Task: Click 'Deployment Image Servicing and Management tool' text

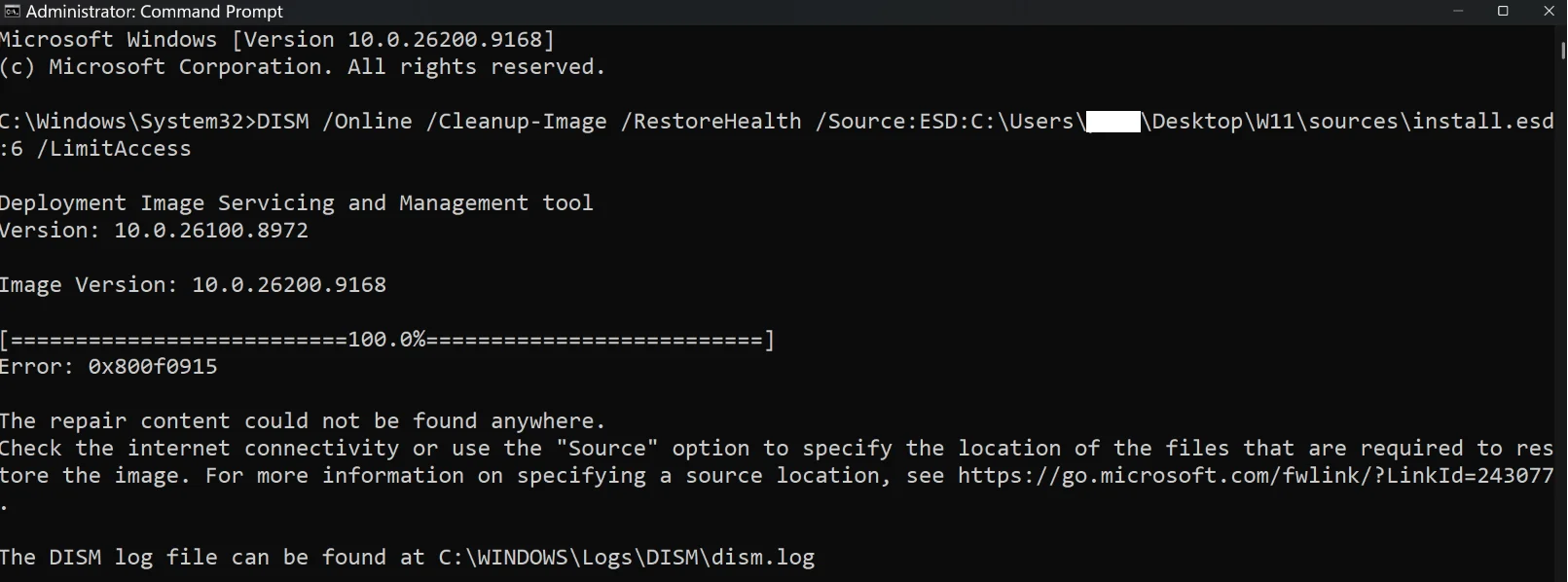Action: (297, 203)
